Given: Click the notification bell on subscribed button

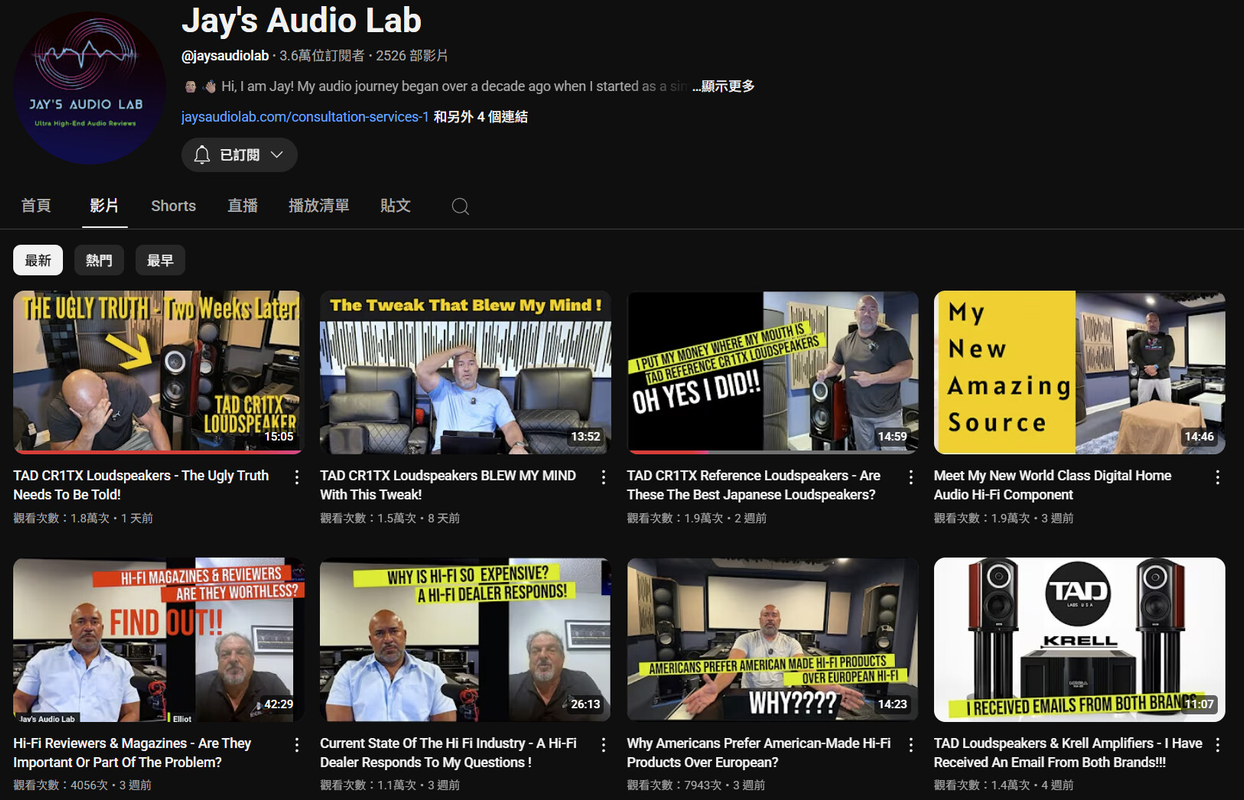Looking at the screenshot, I should [202, 155].
